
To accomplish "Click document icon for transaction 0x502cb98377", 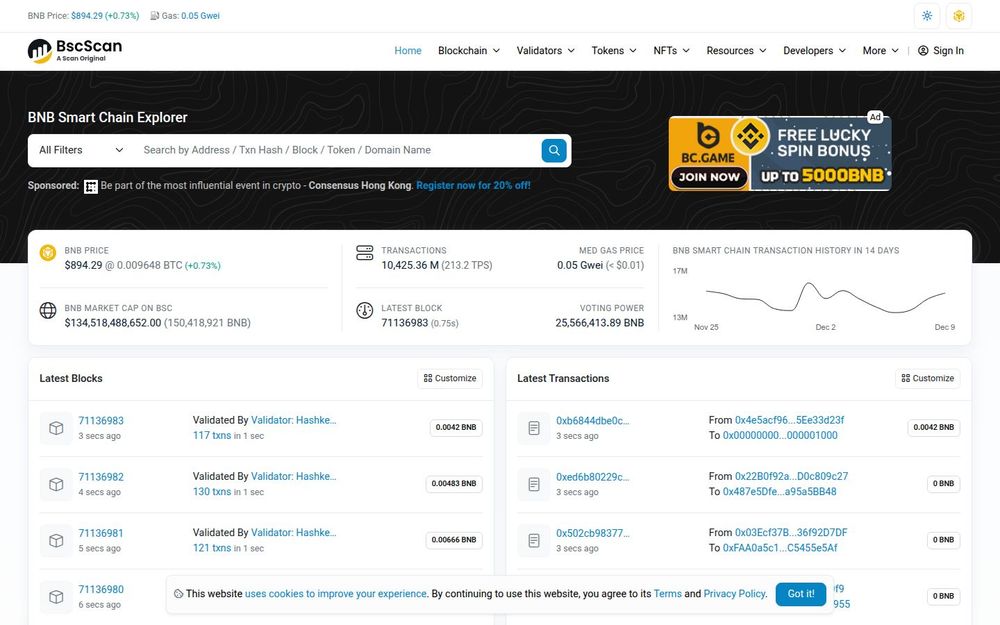I will click(534, 540).
